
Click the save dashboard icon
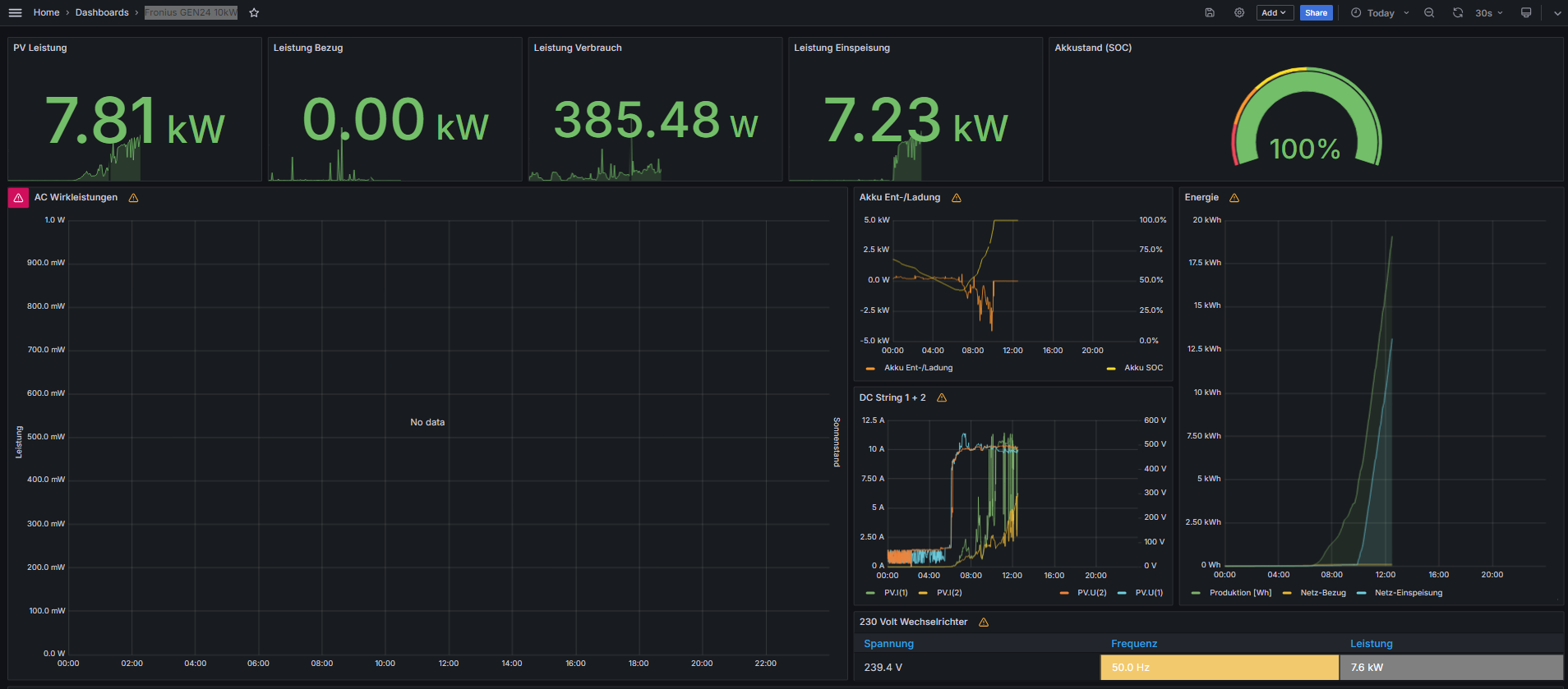point(1210,12)
